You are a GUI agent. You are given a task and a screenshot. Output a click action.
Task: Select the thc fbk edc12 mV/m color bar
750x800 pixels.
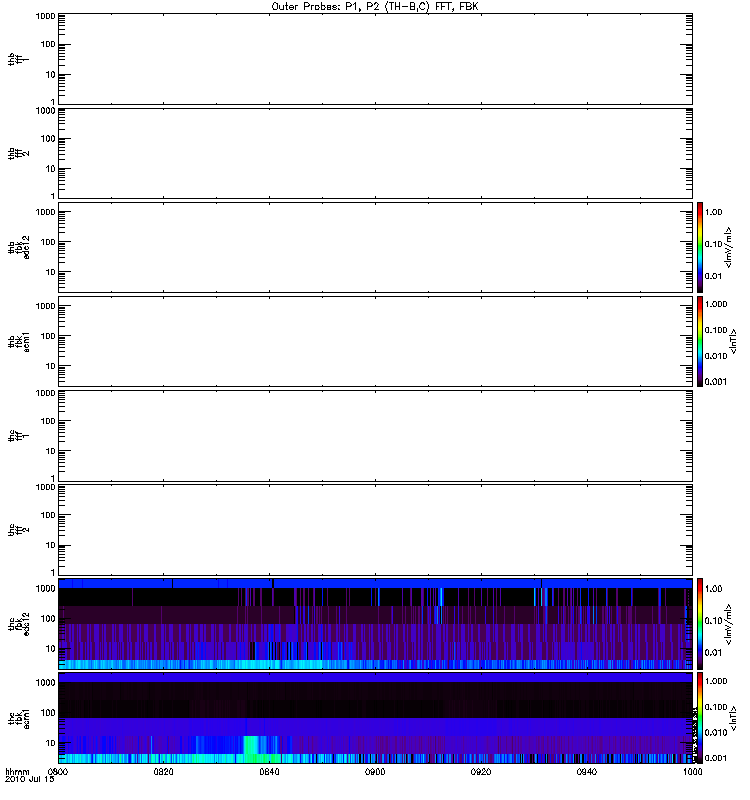700,623
